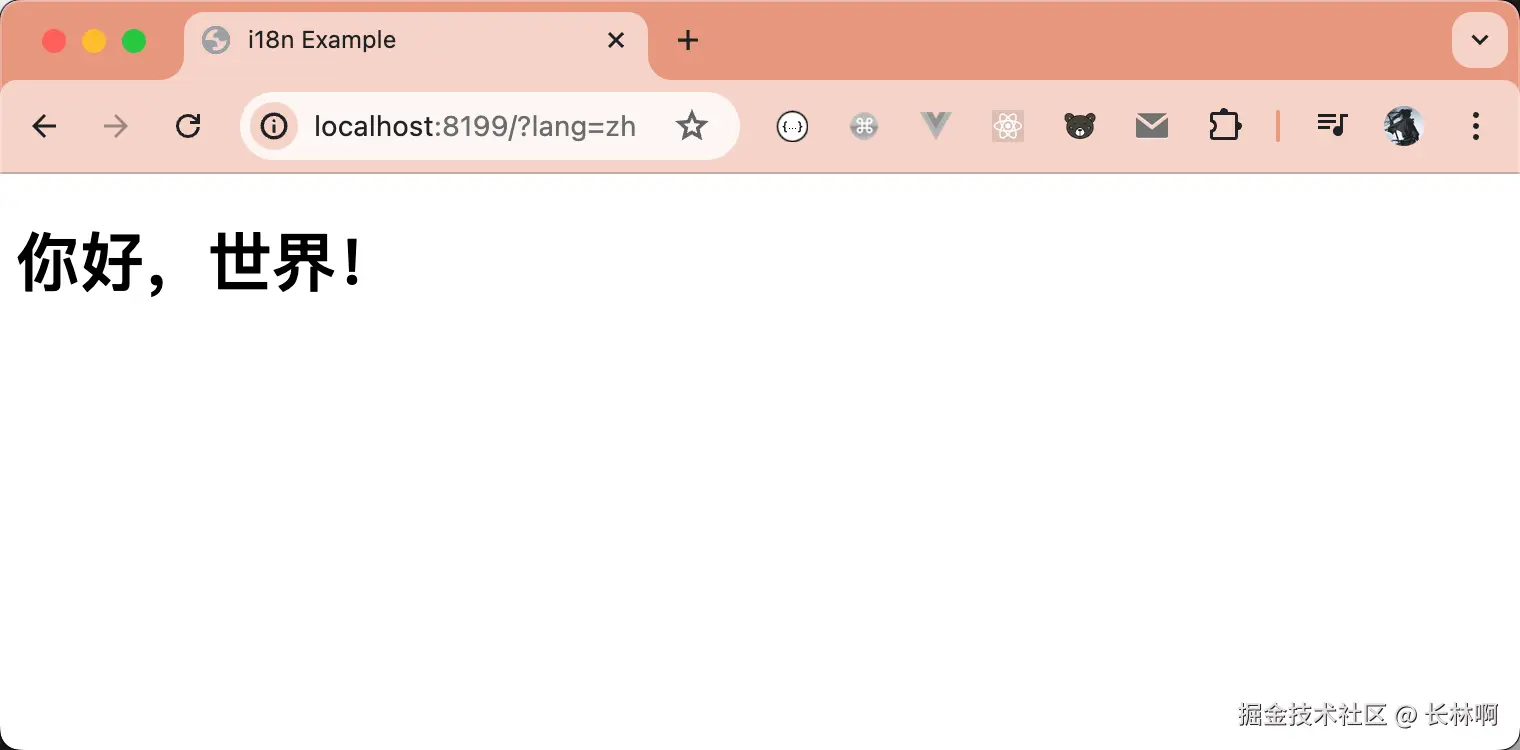Open the Vue devtools extension icon

936,126
